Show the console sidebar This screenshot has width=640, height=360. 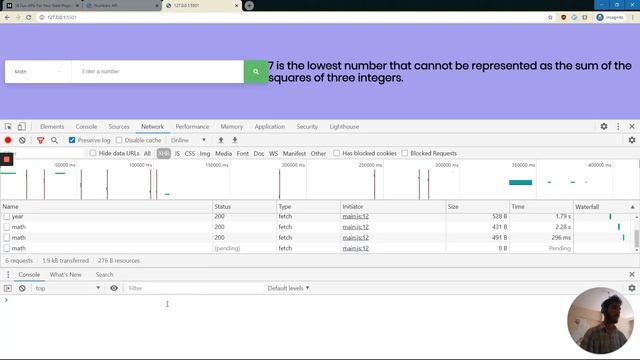point(8,288)
